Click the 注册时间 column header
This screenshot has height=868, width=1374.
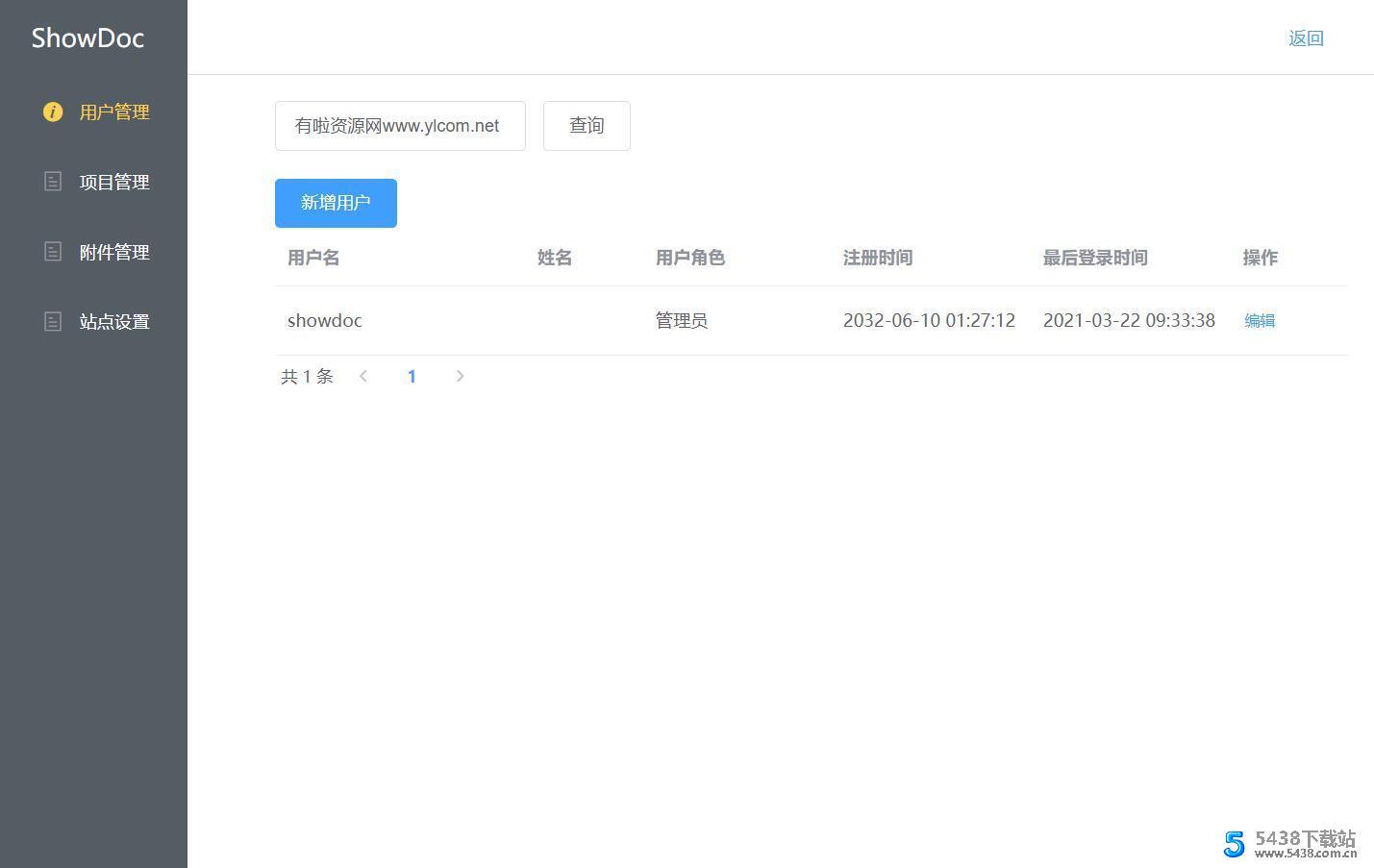coord(877,258)
